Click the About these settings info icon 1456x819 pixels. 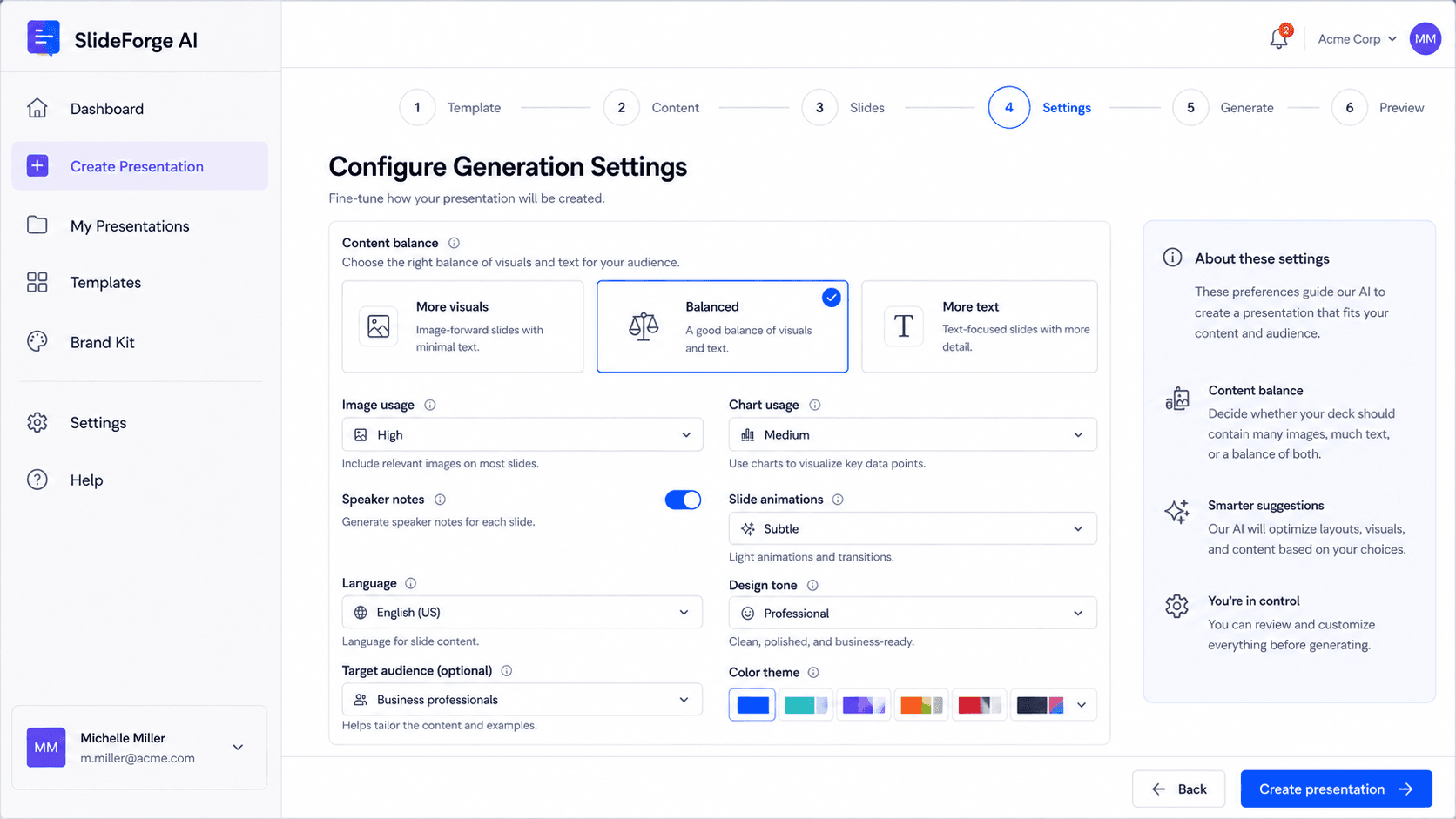pyautogui.click(x=1173, y=258)
